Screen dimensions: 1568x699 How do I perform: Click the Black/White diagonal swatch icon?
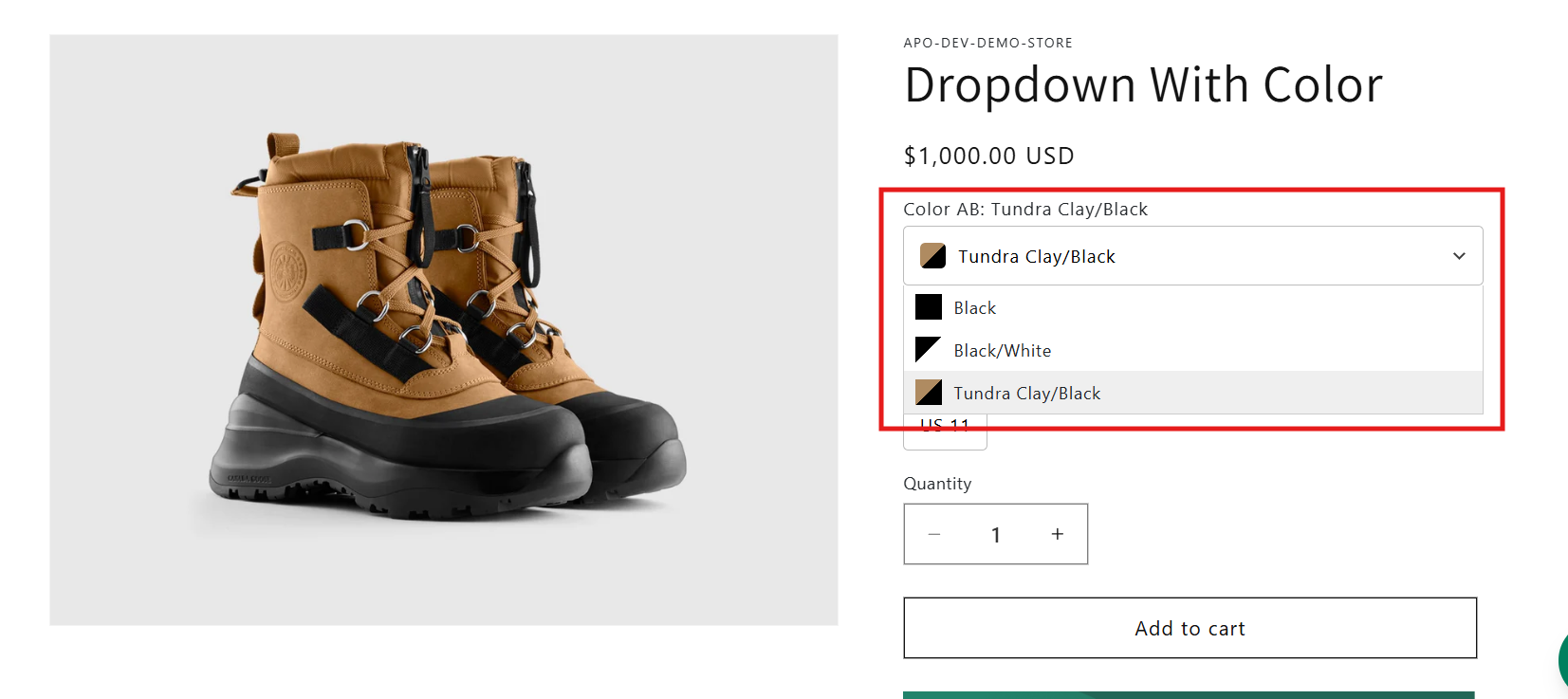928,350
